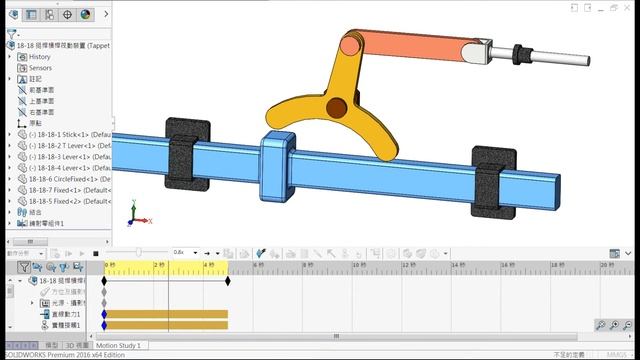Expand the lights and cameras motion tree row

(x=32, y=303)
